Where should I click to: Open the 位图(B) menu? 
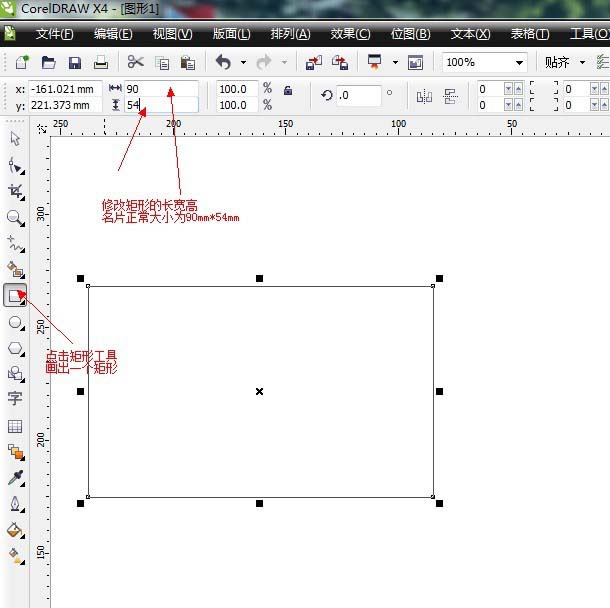coord(410,34)
